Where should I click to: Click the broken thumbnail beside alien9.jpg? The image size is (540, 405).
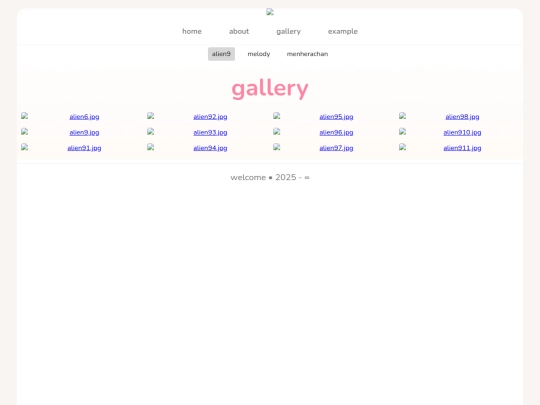click(x=24, y=132)
